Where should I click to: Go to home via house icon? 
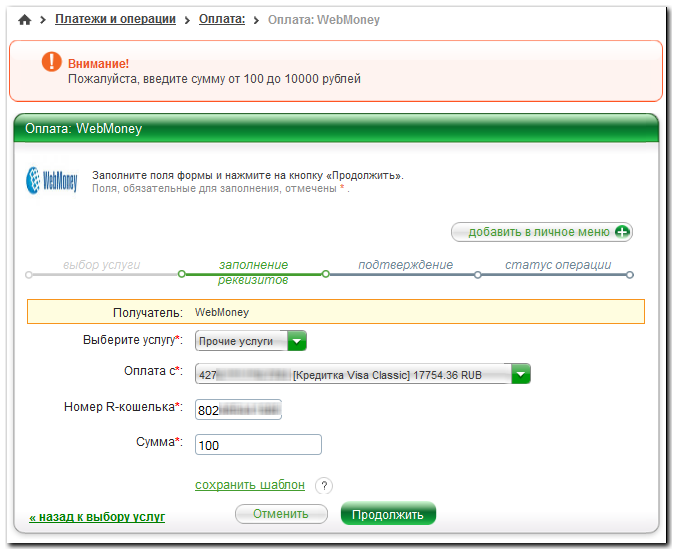point(25,20)
